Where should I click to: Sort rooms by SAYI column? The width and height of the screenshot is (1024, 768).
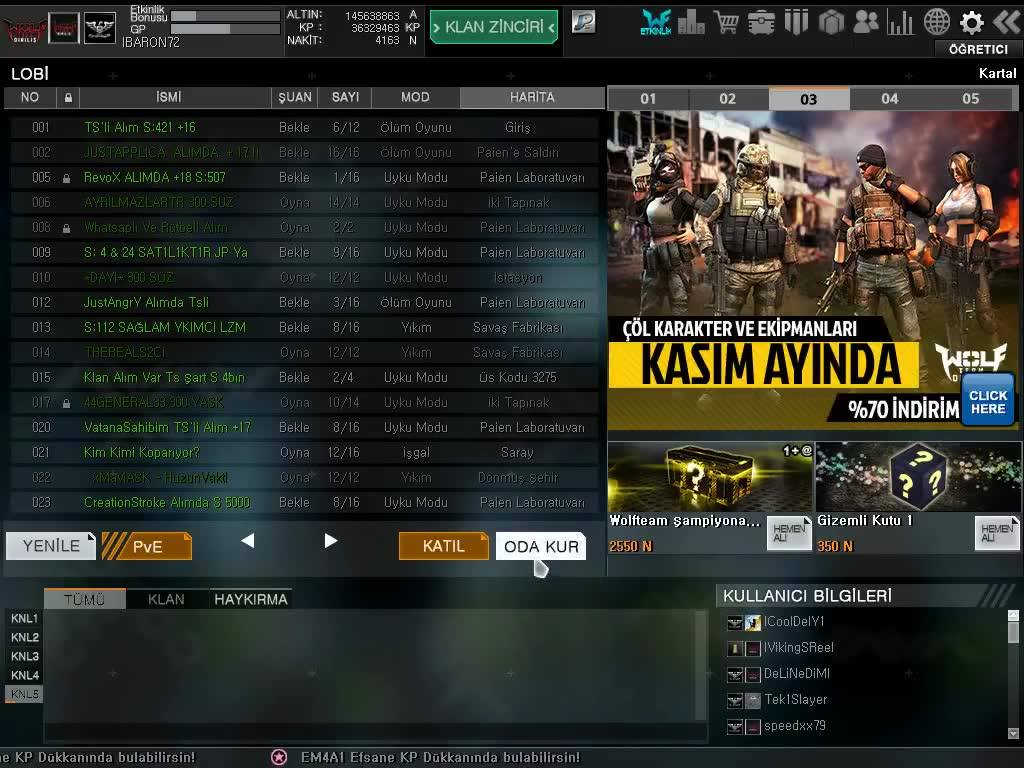click(x=345, y=97)
